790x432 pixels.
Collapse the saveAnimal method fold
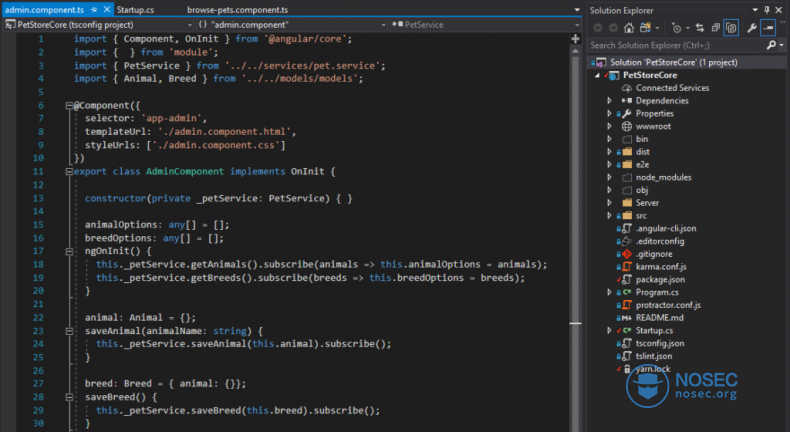pyautogui.click(x=69, y=332)
